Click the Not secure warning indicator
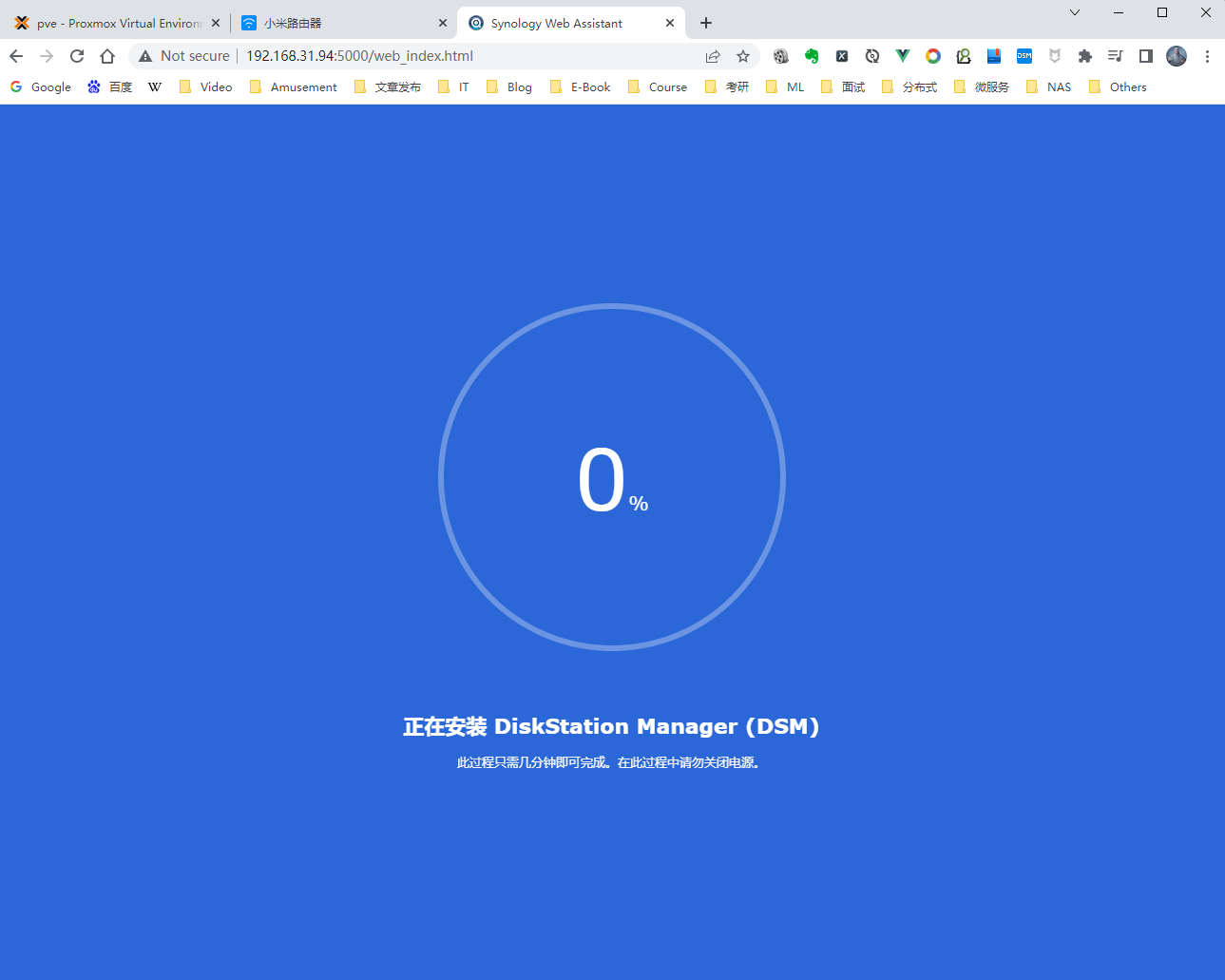 [184, 56]
